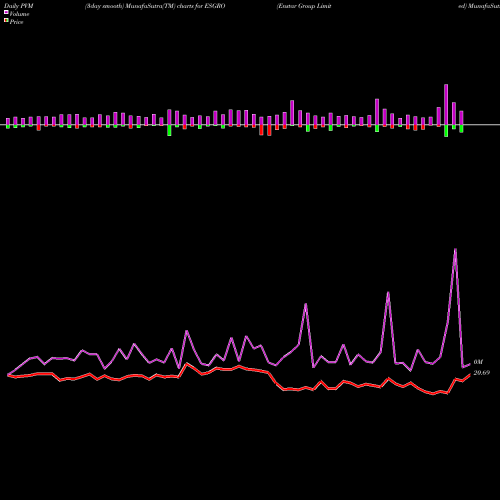The height and width of the screenshot is (500, 500).
Task: Click the highest peak of the magenta volume line
Action: point(455,249)
